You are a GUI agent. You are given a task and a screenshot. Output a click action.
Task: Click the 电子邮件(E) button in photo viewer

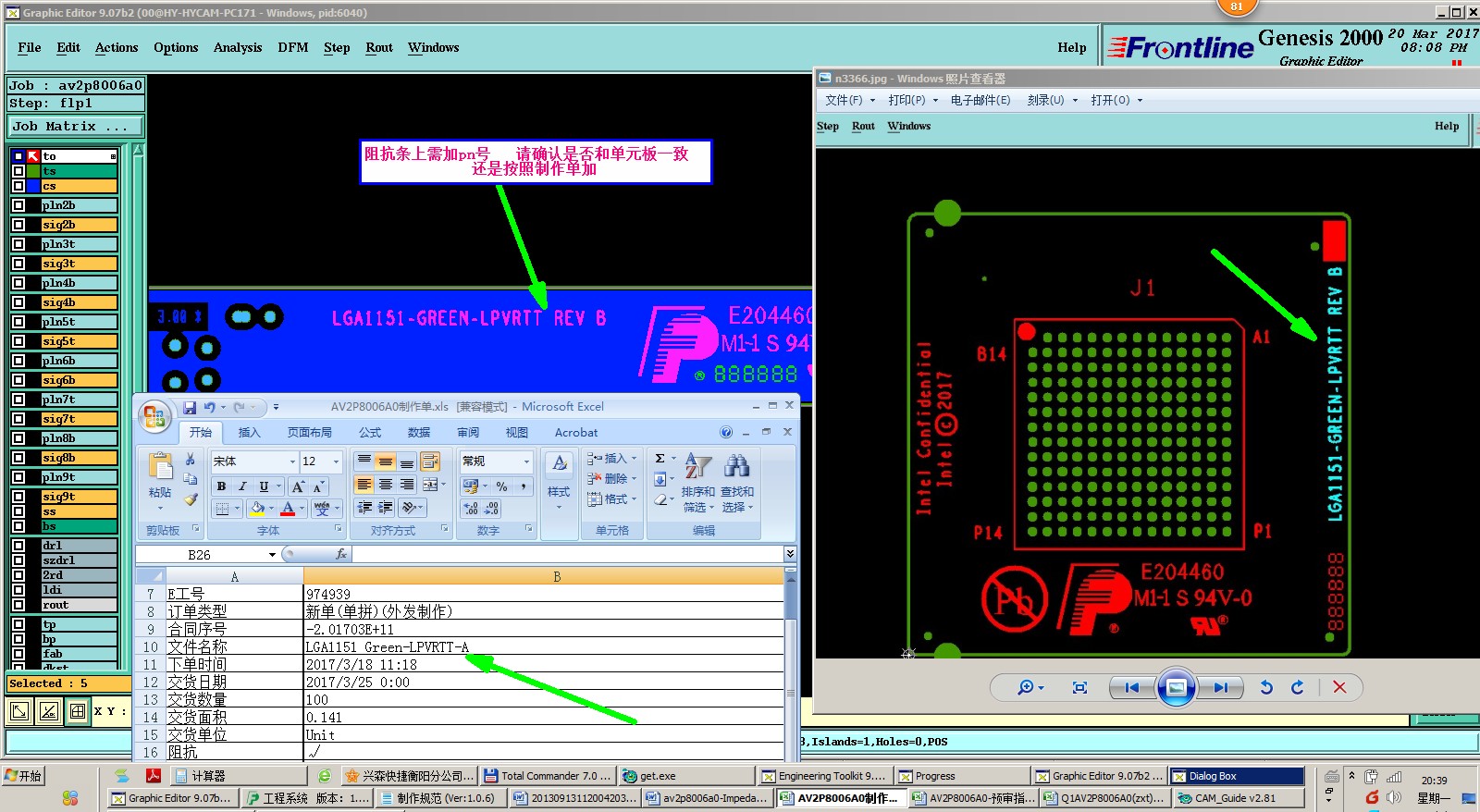click(x=980, y=100)
